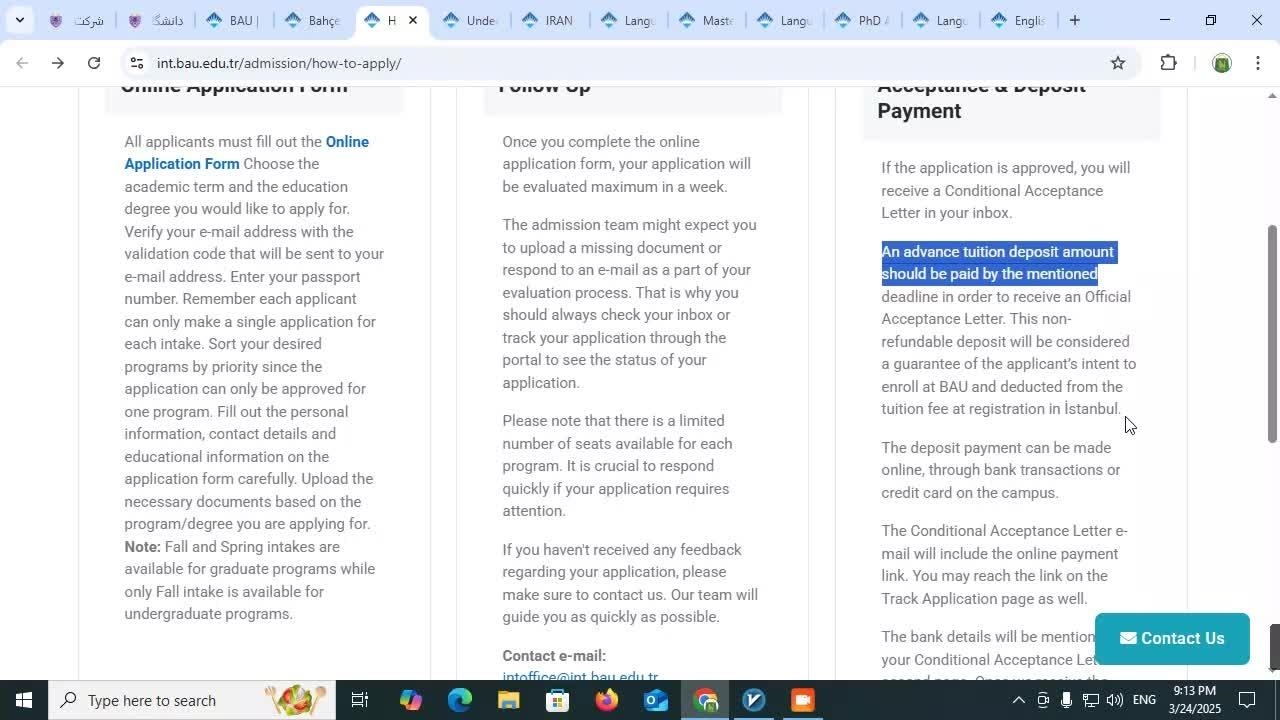Open the Extensions puzzle icon
1280x720 pixels.
click(1168, 63)
